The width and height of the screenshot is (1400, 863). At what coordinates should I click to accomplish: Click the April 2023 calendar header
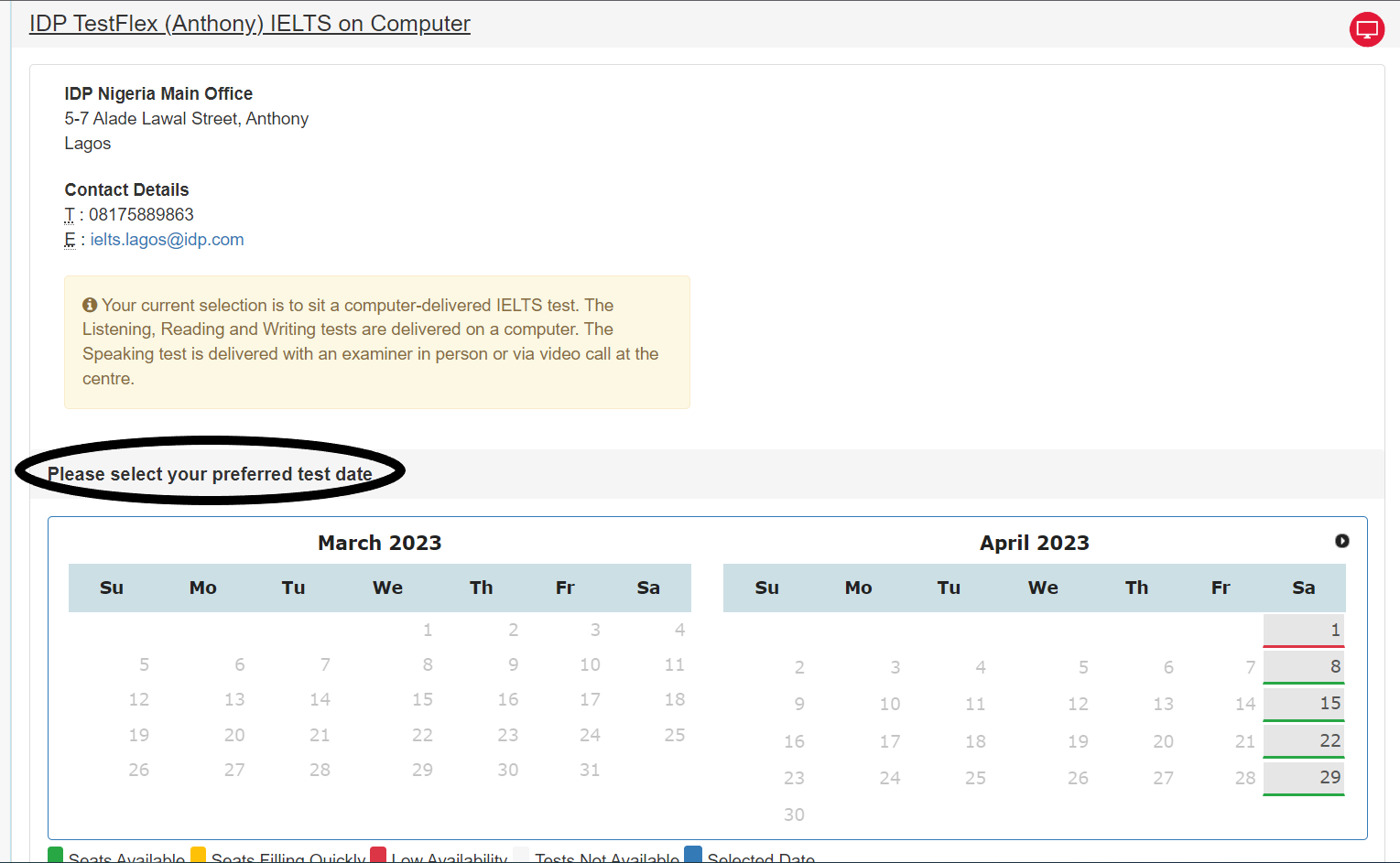pos(1034,542)
